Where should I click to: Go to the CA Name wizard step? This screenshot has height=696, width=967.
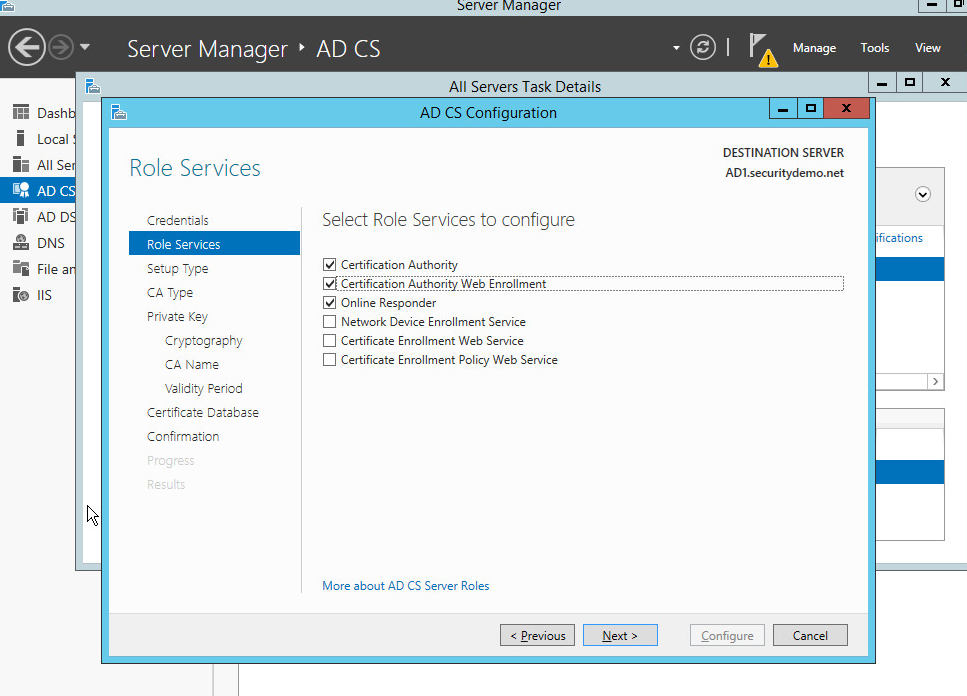(192, 364)
